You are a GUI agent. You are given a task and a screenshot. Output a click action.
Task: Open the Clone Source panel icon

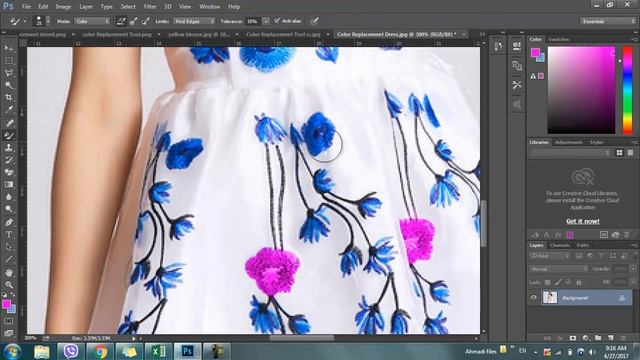point(517,65)
